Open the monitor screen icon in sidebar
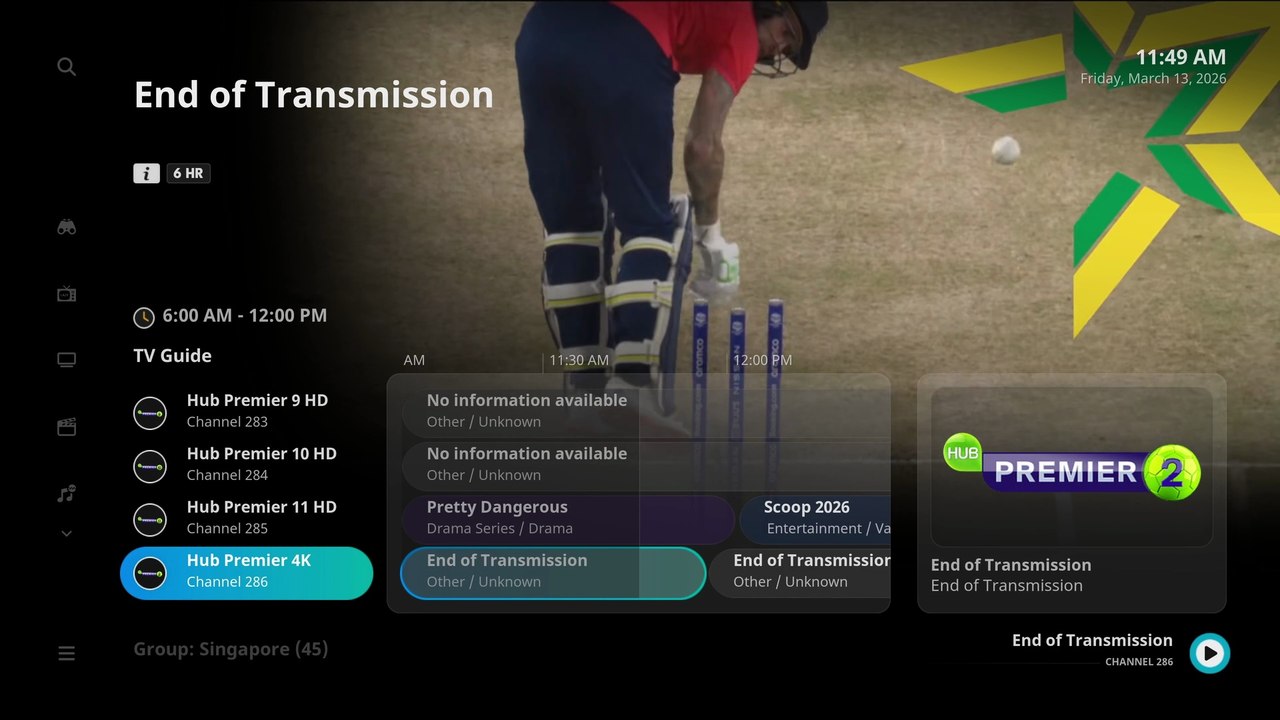1280x720 pixels. (66, 360)
